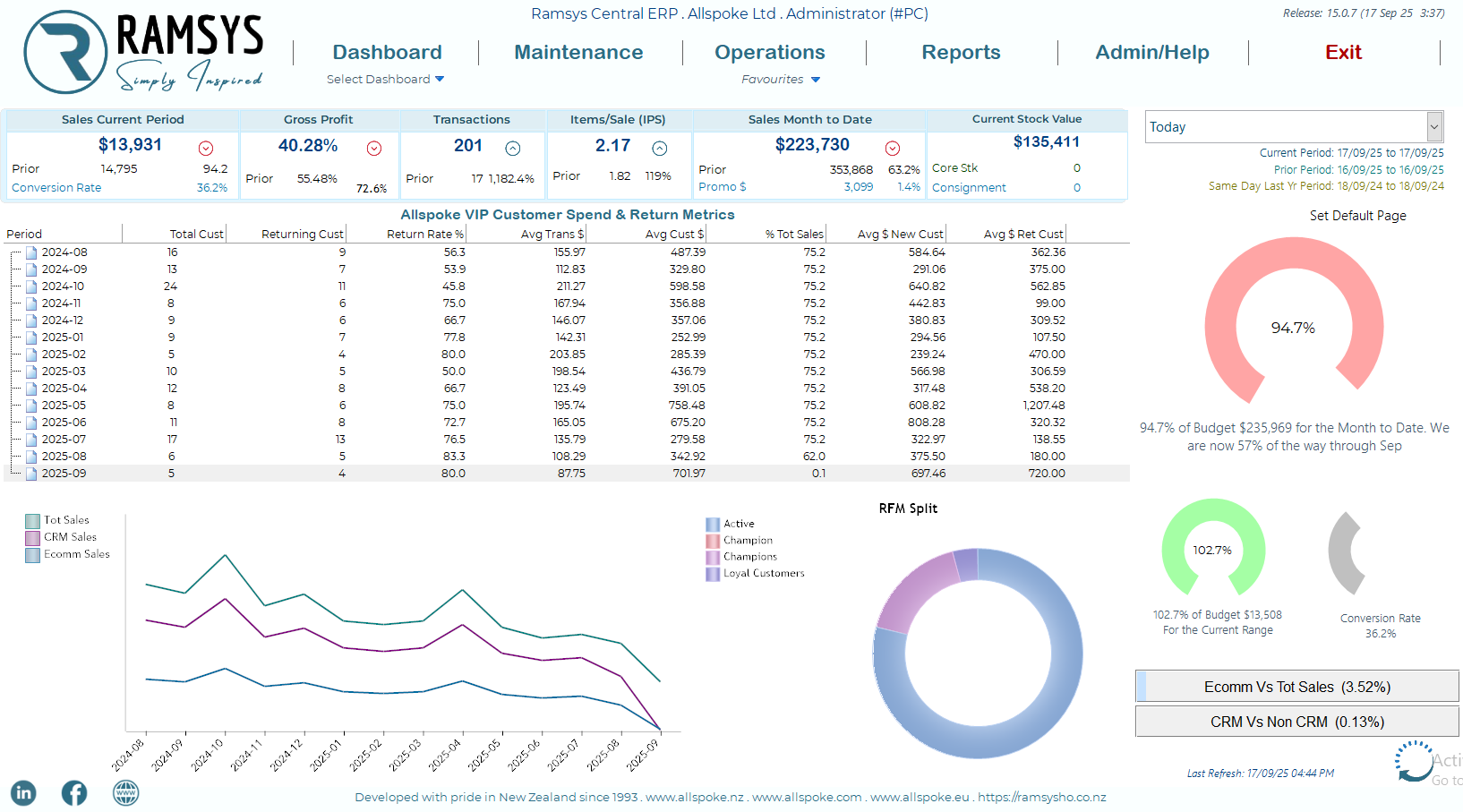Open www.allspoke.nz footer link
Screen dimensions: 1463x812
[x=695, y=797]
